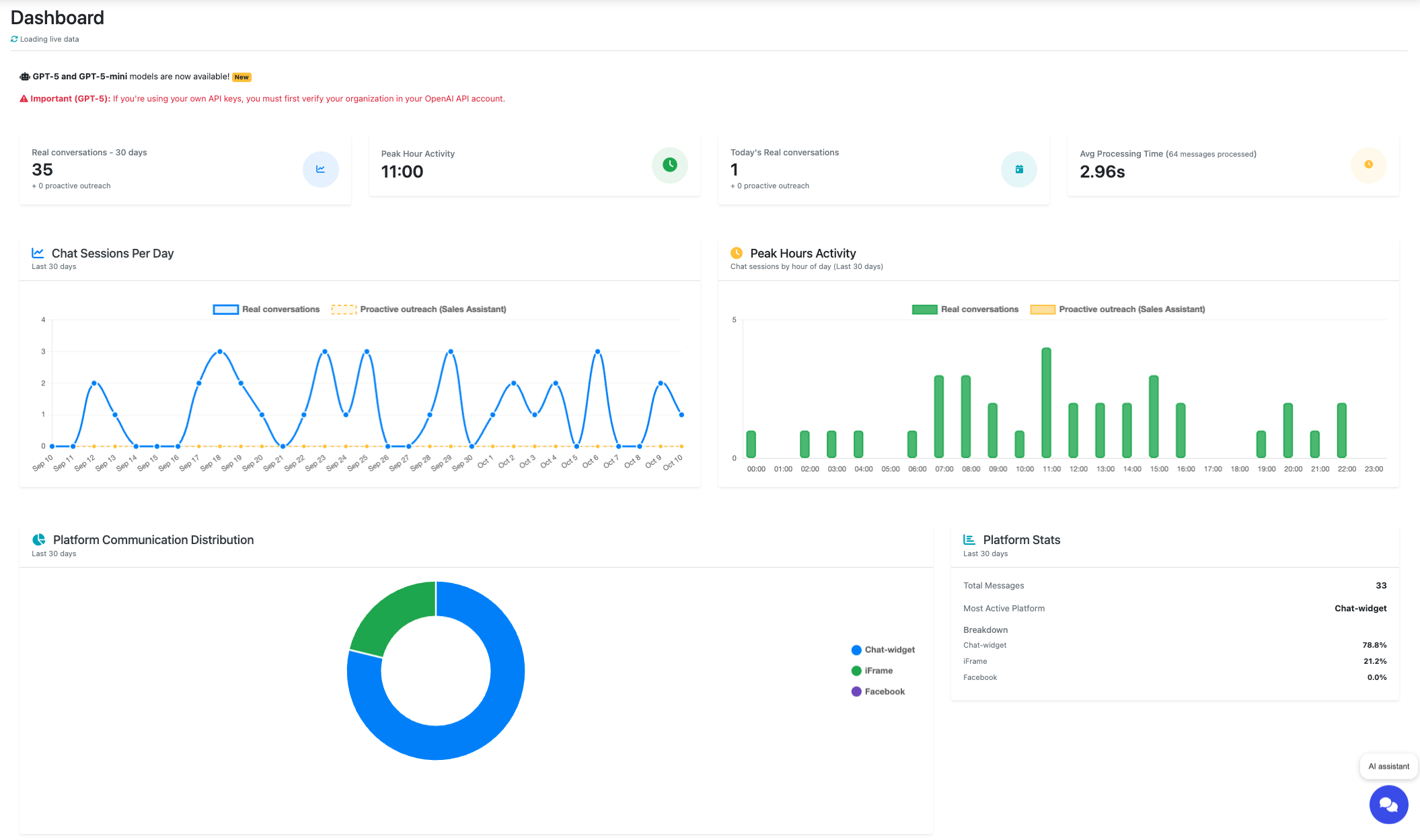This screenshot has width=1420, height=840.
Task: Click the refresh icon next to Loading live data
Action: tap(14, 39)
